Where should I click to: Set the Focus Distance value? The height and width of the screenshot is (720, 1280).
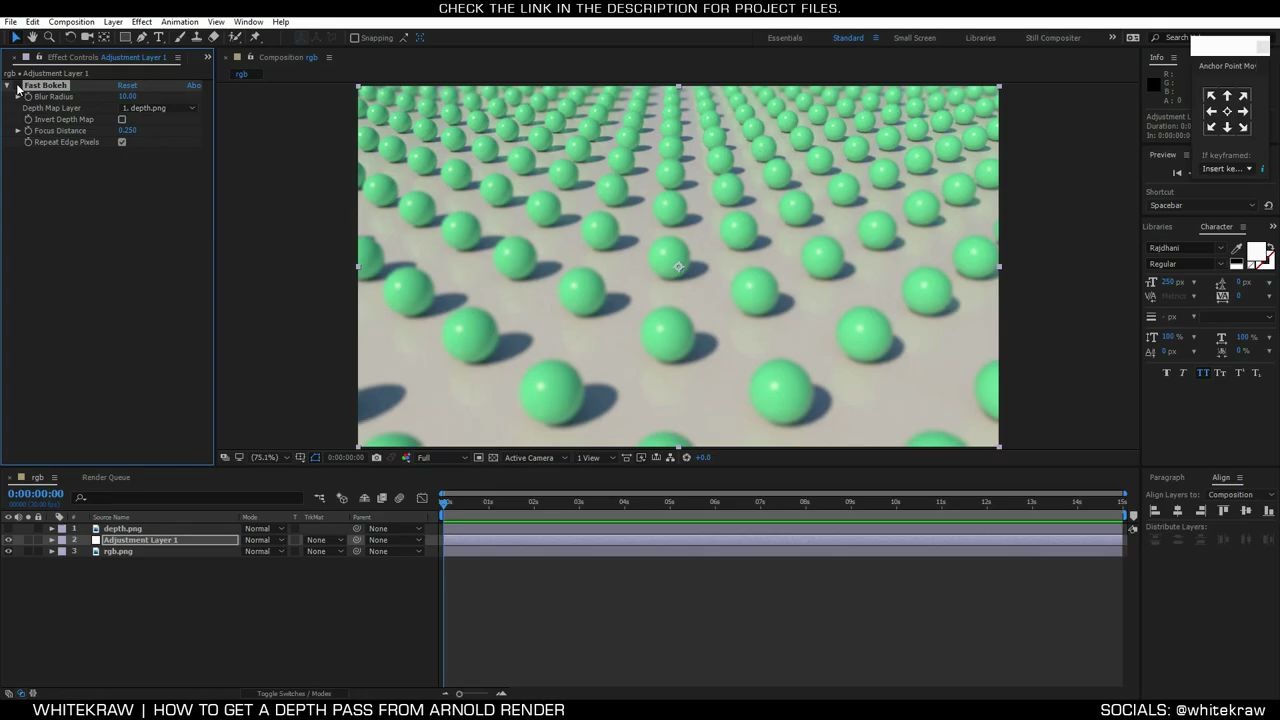coord(128,130)
